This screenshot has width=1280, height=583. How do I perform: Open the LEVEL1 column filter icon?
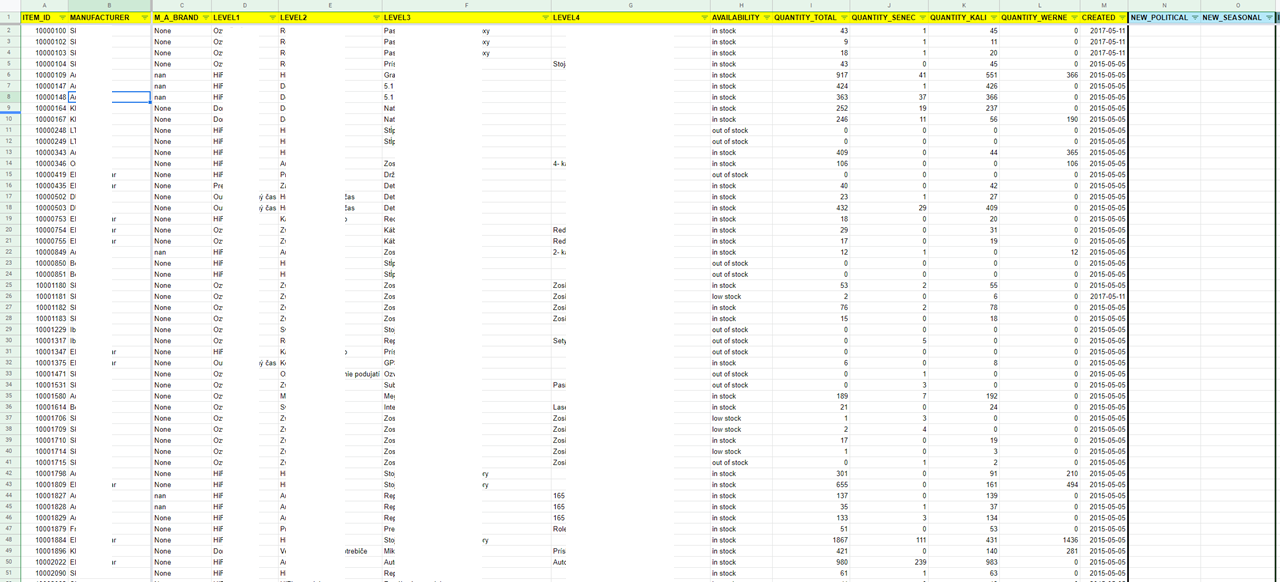(x=272, y=18)
